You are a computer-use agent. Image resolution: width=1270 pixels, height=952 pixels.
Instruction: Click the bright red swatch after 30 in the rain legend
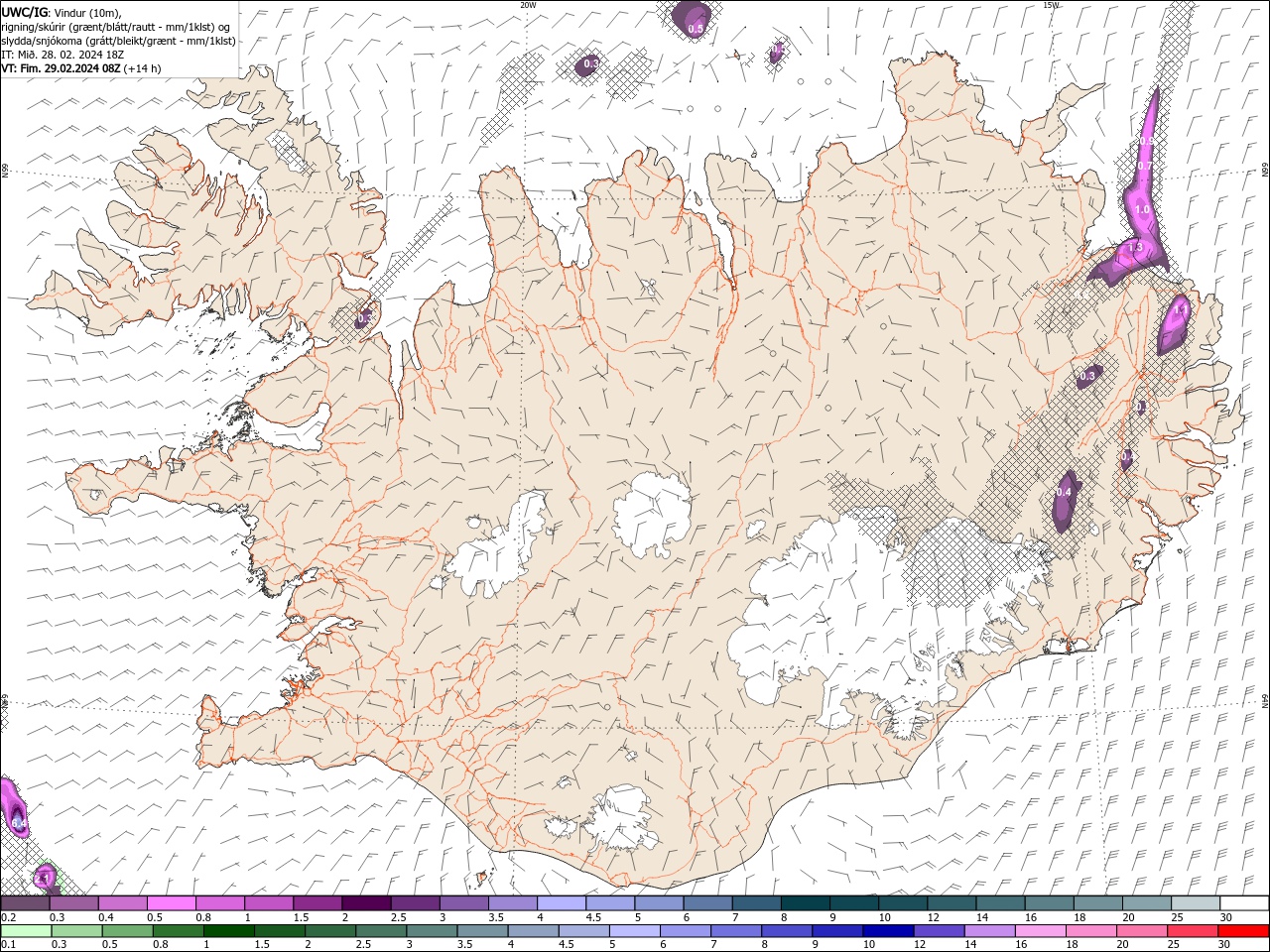coord(1243,931)
